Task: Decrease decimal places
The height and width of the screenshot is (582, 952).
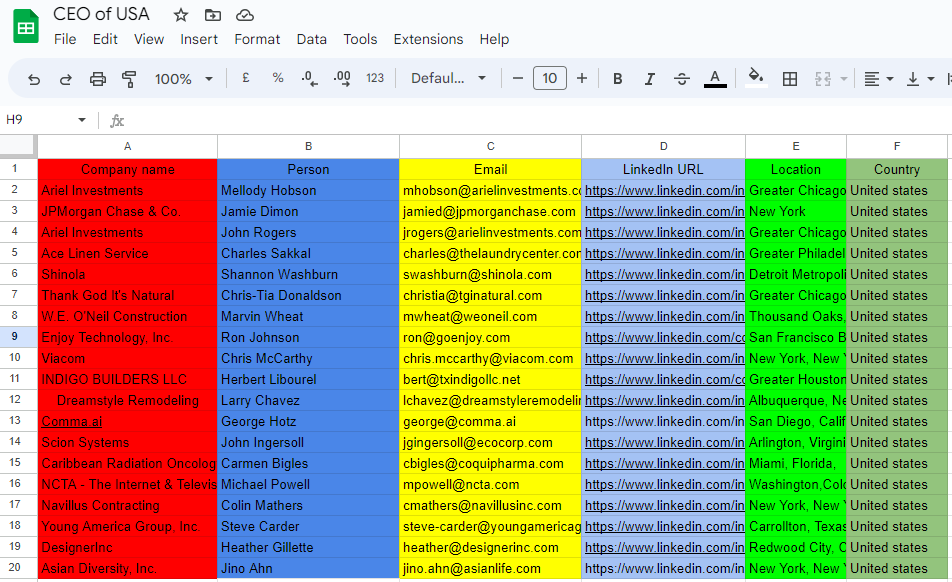Action: click(309, 78)
